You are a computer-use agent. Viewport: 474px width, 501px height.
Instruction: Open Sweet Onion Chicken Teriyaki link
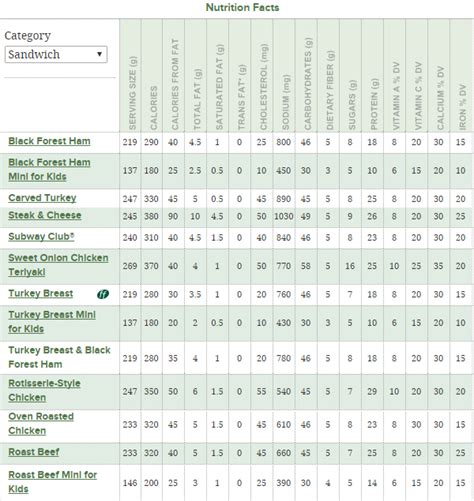point(58,265)
